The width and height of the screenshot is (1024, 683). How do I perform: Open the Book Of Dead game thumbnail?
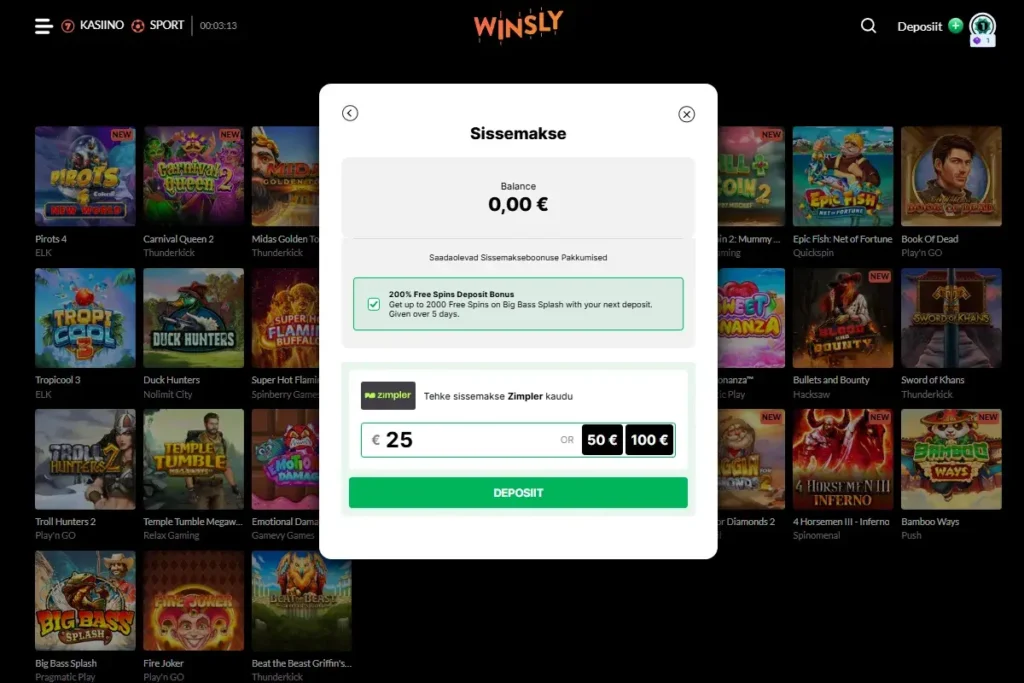(x=951, y=176)
